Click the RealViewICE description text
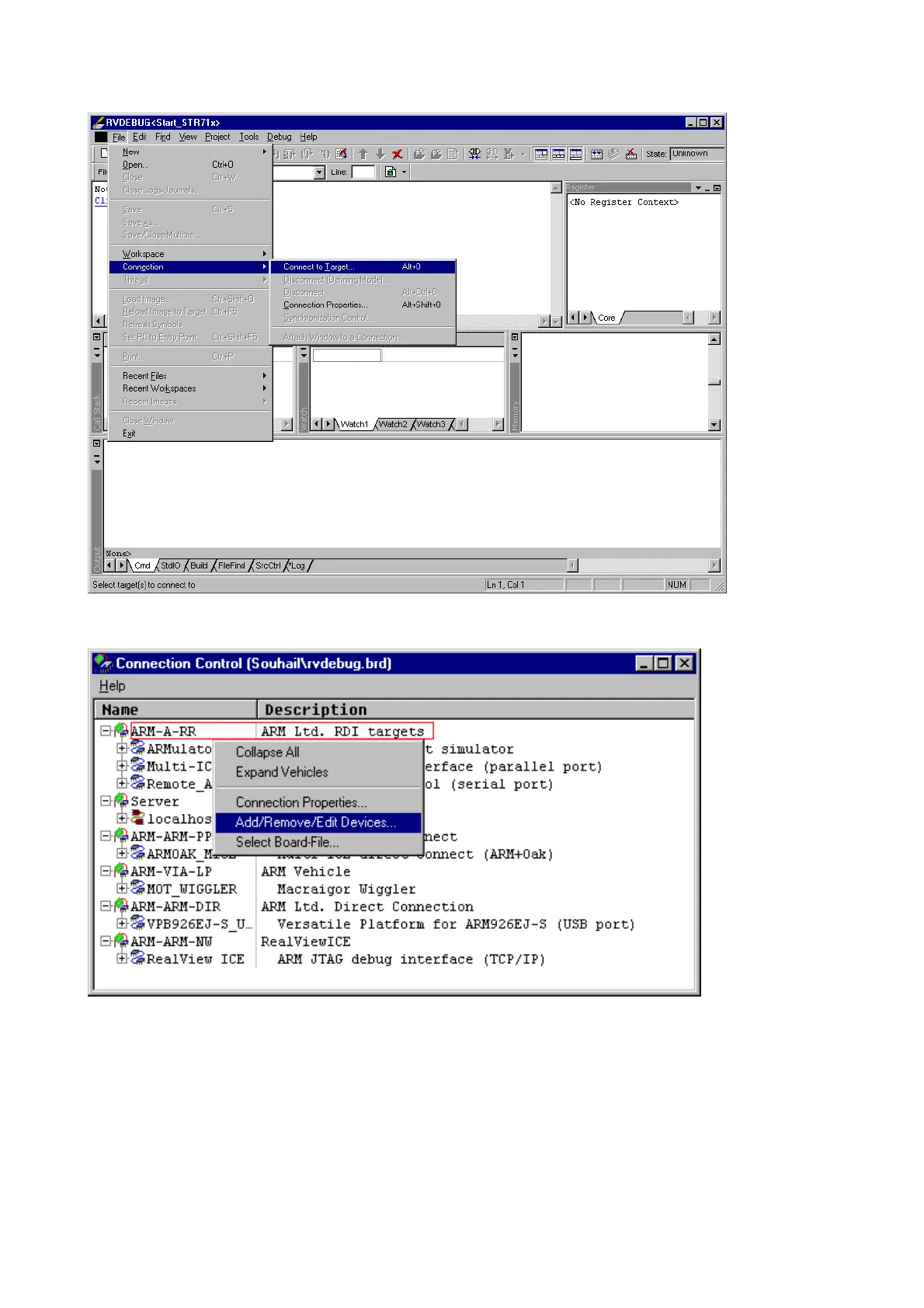The height and width of the screenshot is (1308, 924). [x=306, y=941]
